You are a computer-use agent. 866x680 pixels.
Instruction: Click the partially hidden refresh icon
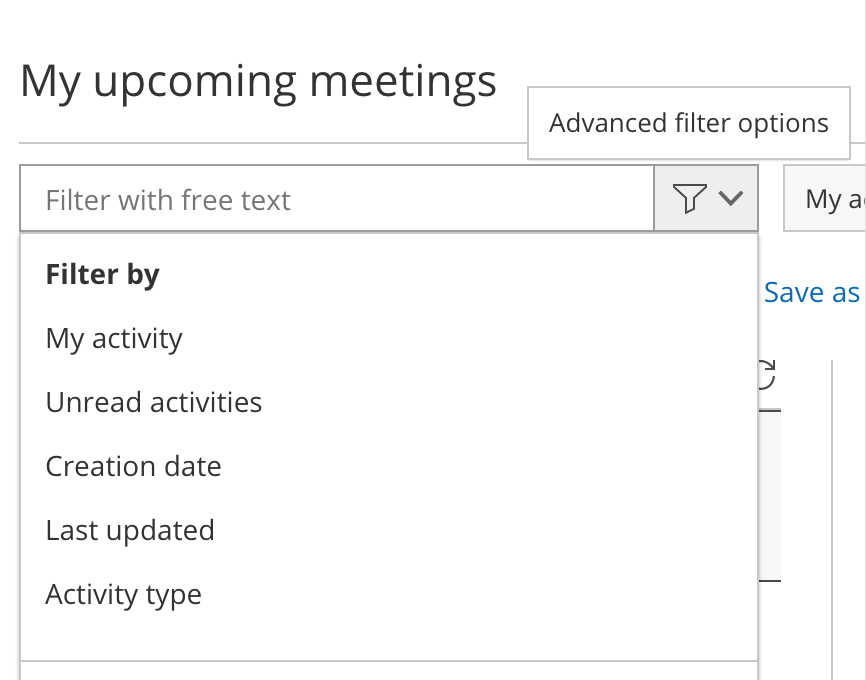(764, 375)
